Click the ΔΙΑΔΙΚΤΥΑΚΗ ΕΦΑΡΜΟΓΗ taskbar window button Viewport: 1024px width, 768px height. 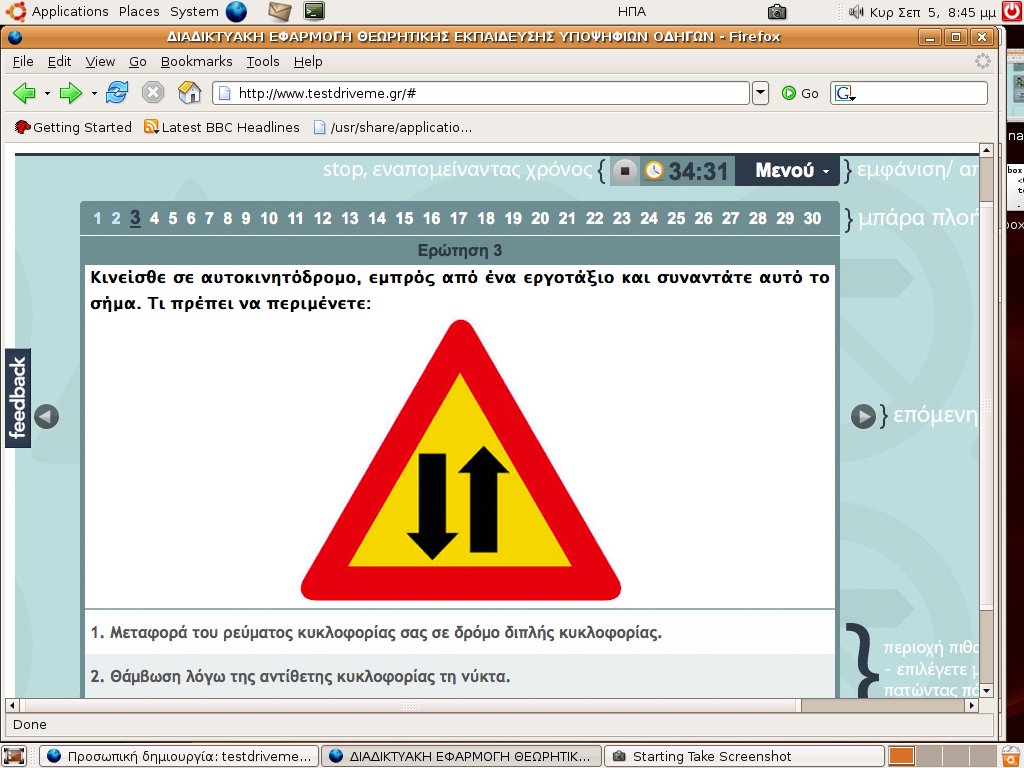462,756
